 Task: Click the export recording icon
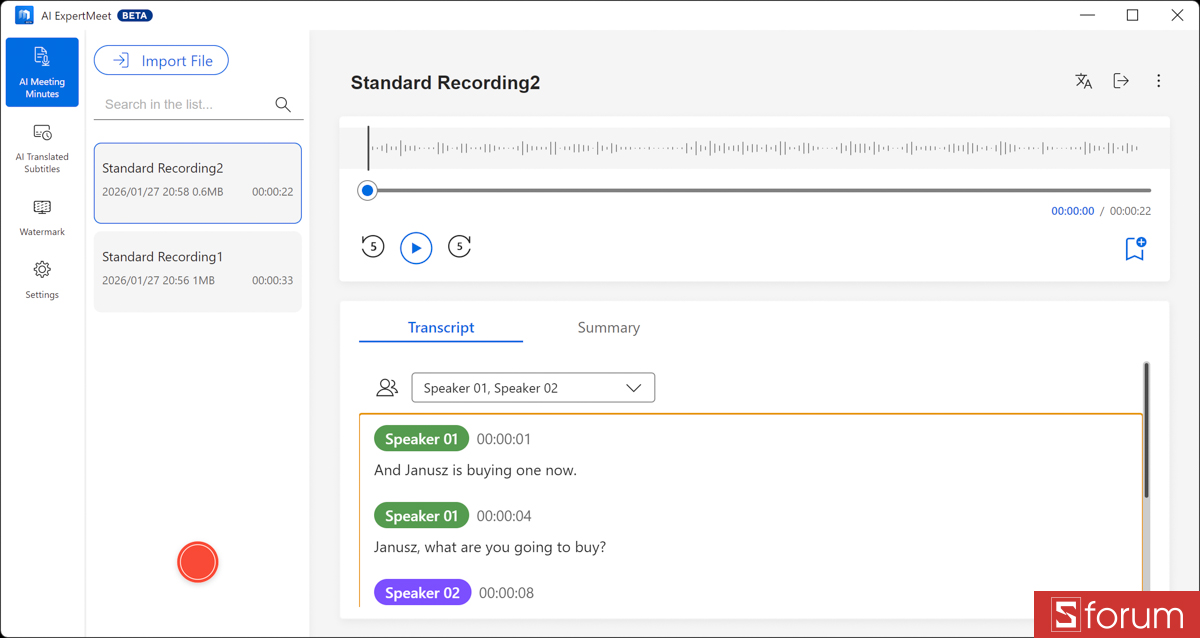[1121, 82]
